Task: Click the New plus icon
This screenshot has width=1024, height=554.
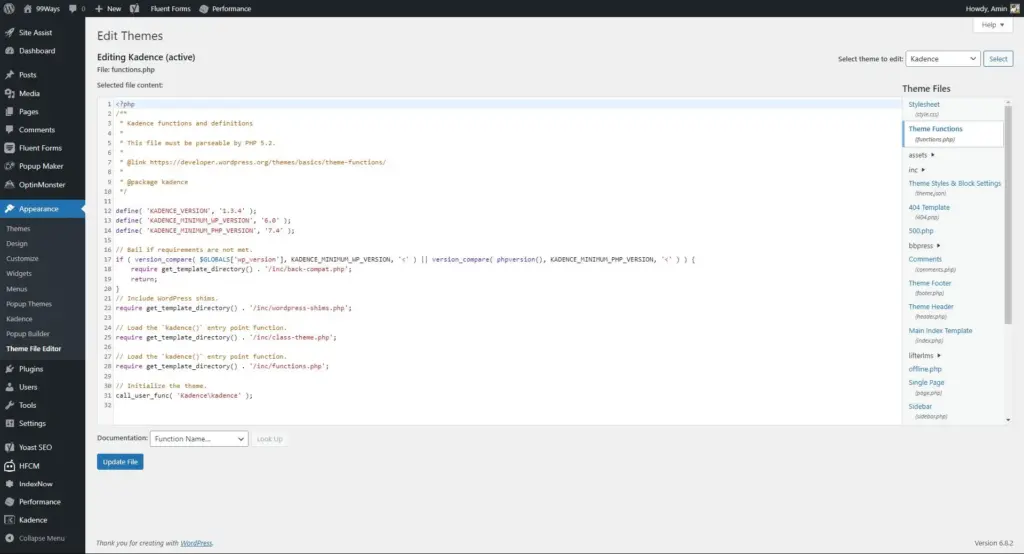Action: click(x=99, y=8)
